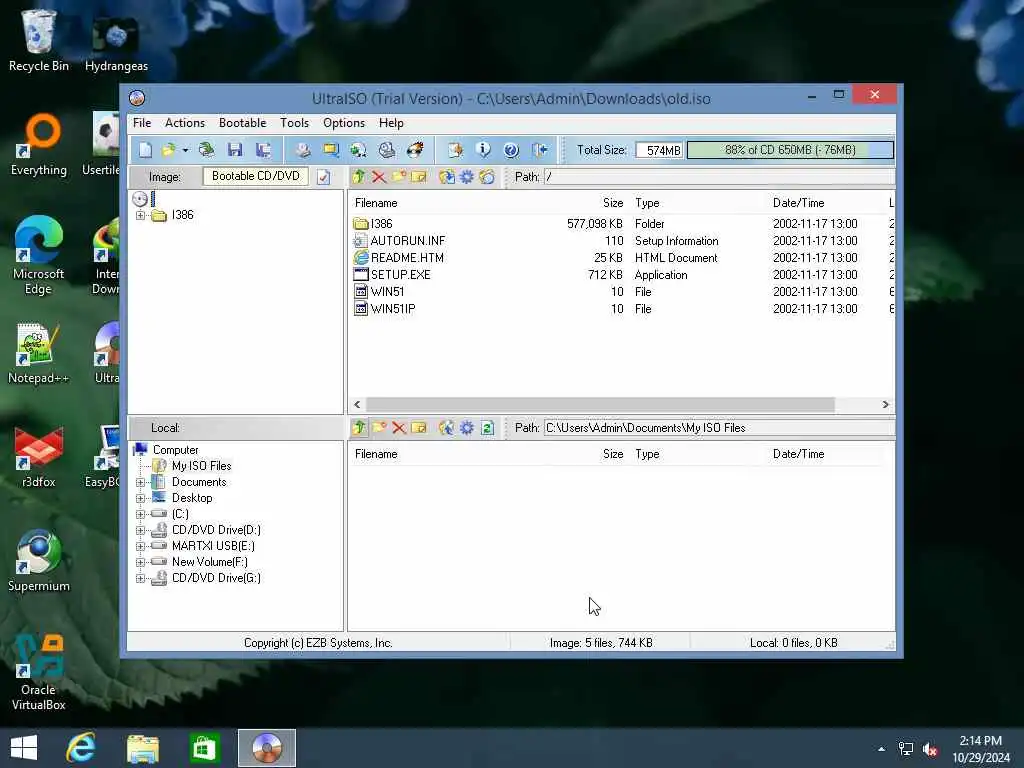Expand the CD/DVD Drive(G:) tree node
Viewport: 1024px width, 768px height.
click(x=140, y=578)
